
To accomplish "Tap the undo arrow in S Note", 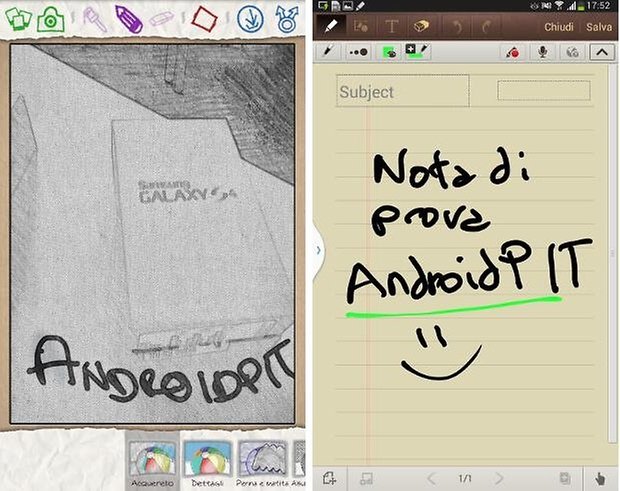I will [x=457, y=26].
